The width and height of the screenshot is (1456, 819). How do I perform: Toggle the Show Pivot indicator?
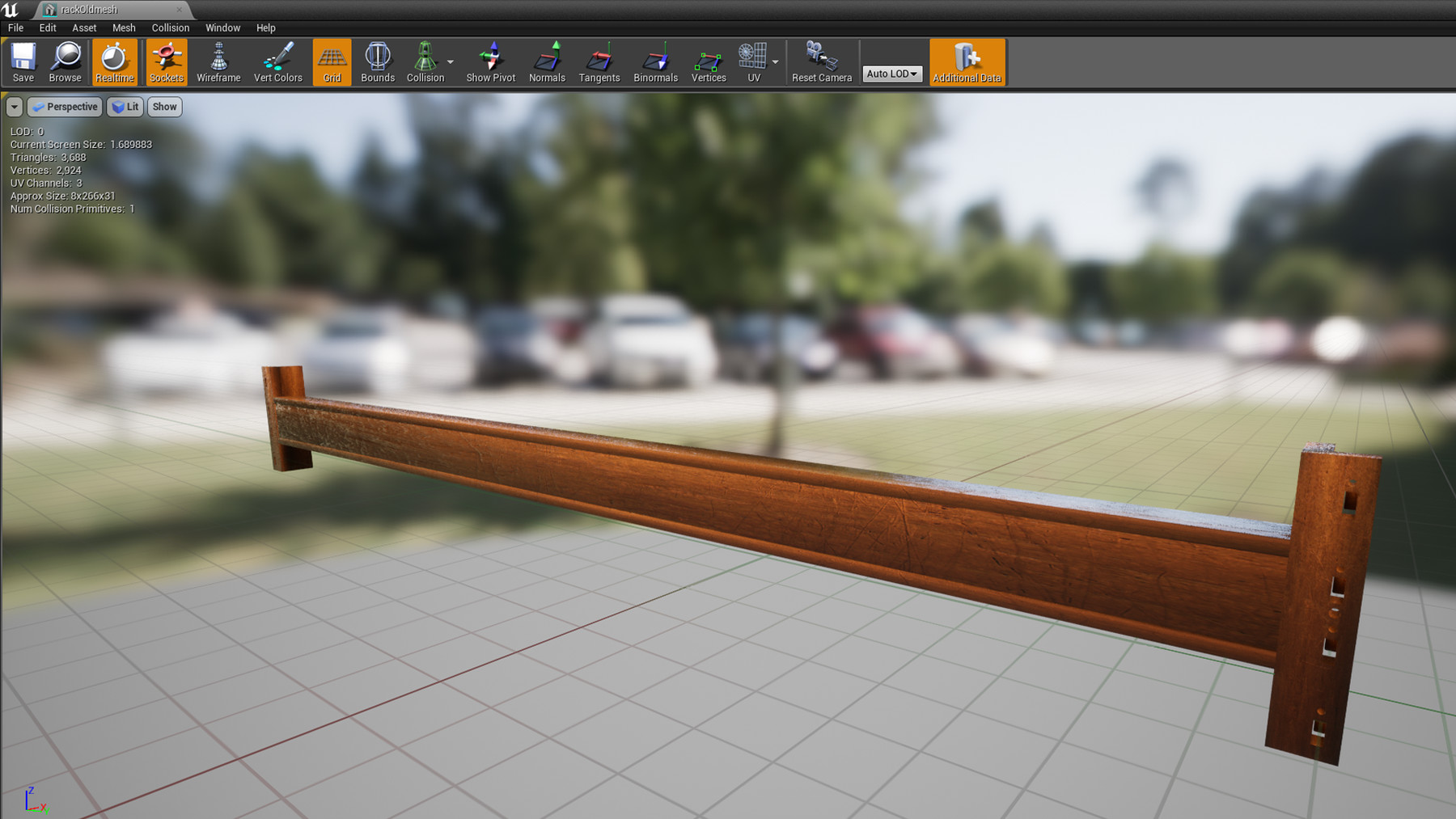(x=489, y=61)
